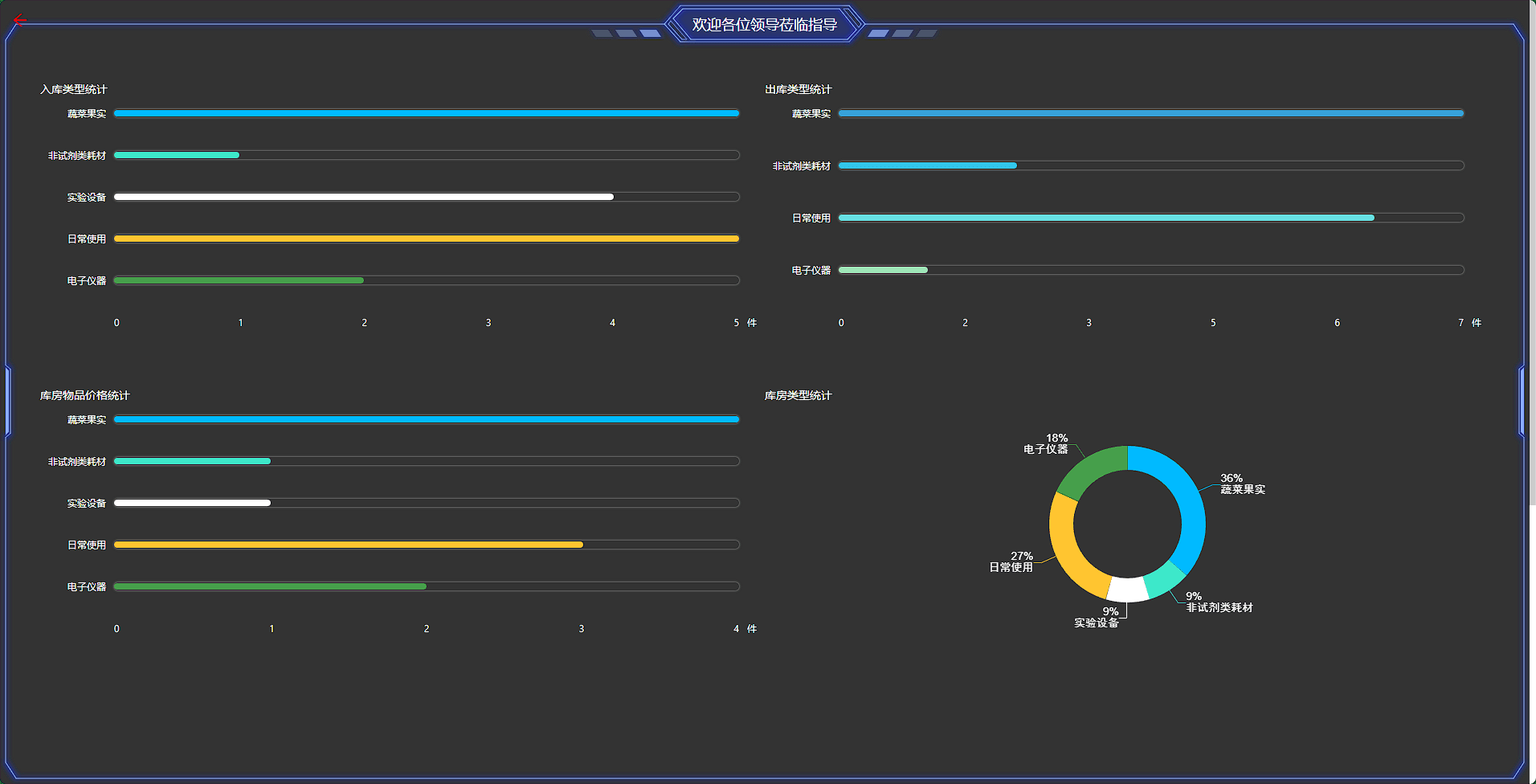Select the 非试剂类耗材 bar in 库房物品价格统计
This screenshot has height=784, width=1536.
[x=192, y=461]
